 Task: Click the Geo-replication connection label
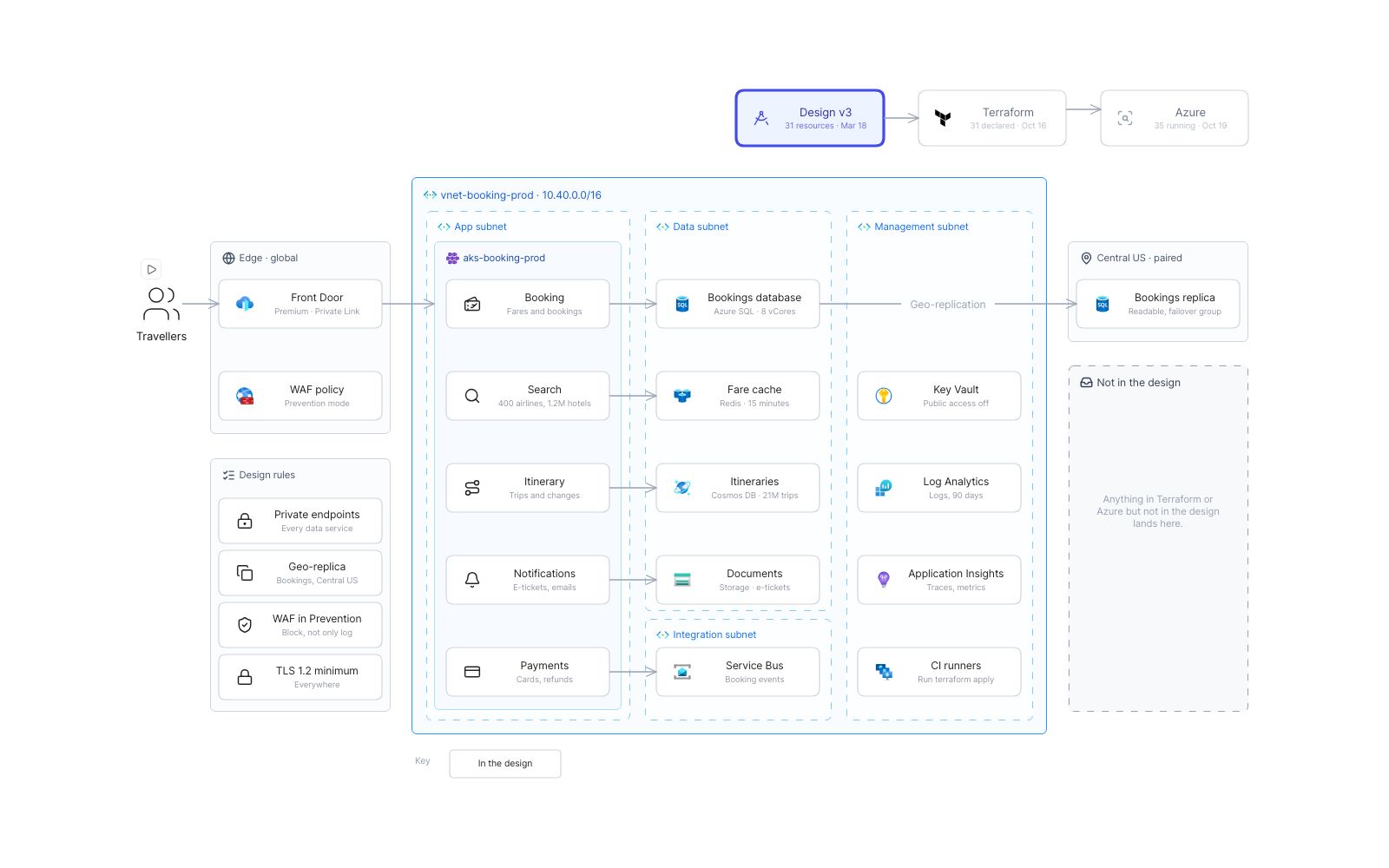click(948, 305)
